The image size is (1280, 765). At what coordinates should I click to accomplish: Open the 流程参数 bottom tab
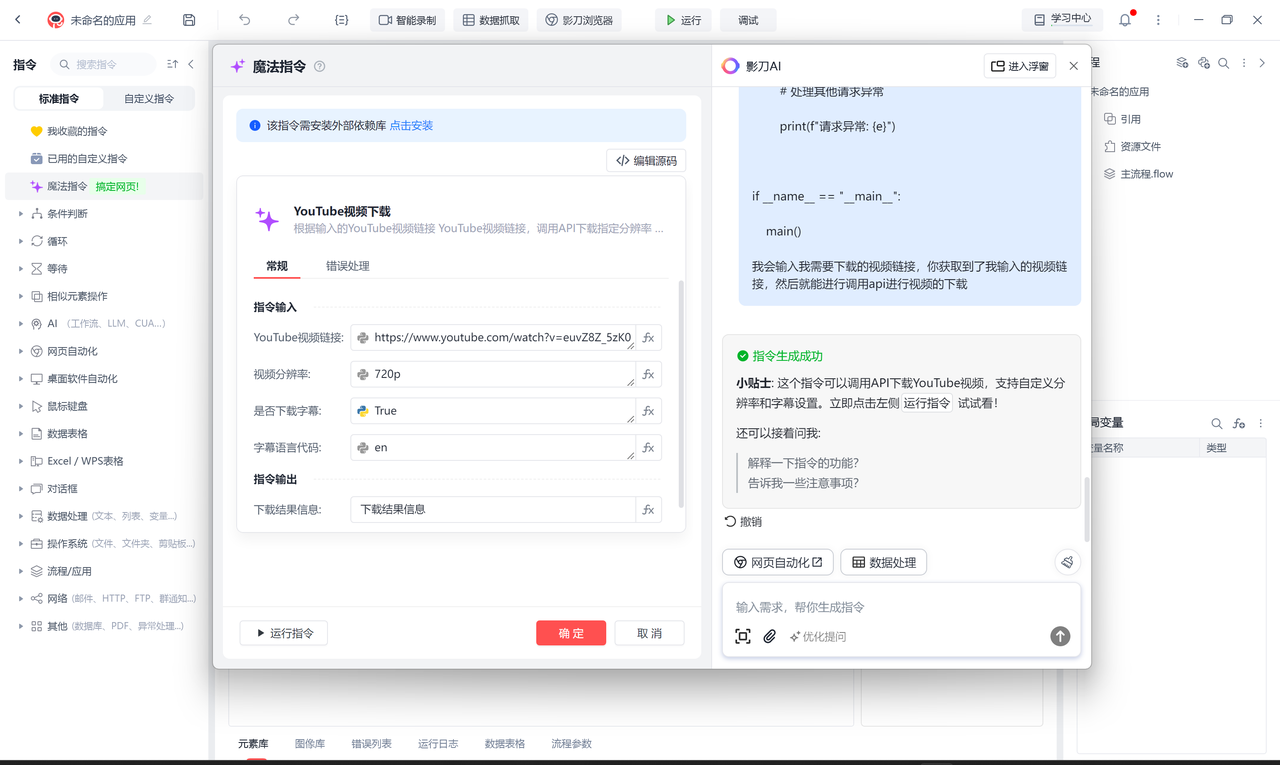[x=571, y=744]
